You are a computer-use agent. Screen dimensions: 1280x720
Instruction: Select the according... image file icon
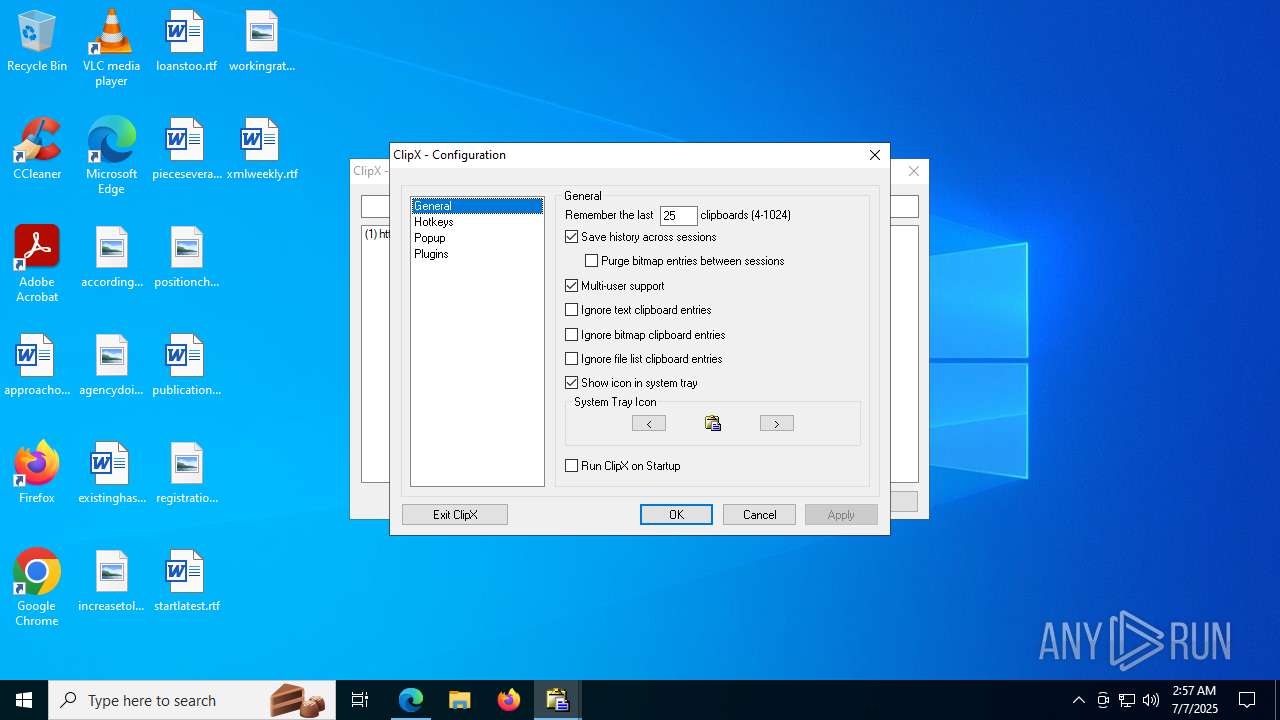tap(111, 258)
